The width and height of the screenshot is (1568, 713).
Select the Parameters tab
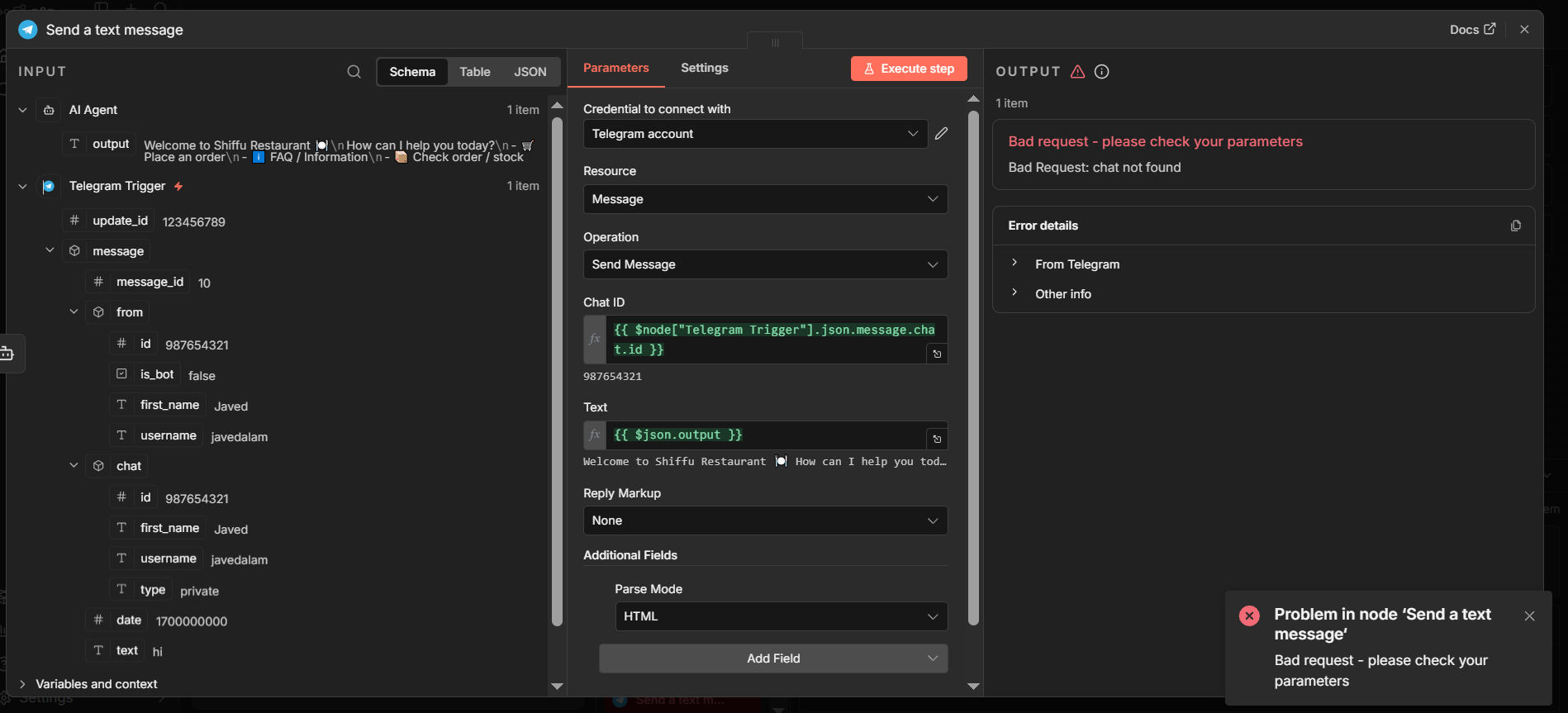click(615, 68)
